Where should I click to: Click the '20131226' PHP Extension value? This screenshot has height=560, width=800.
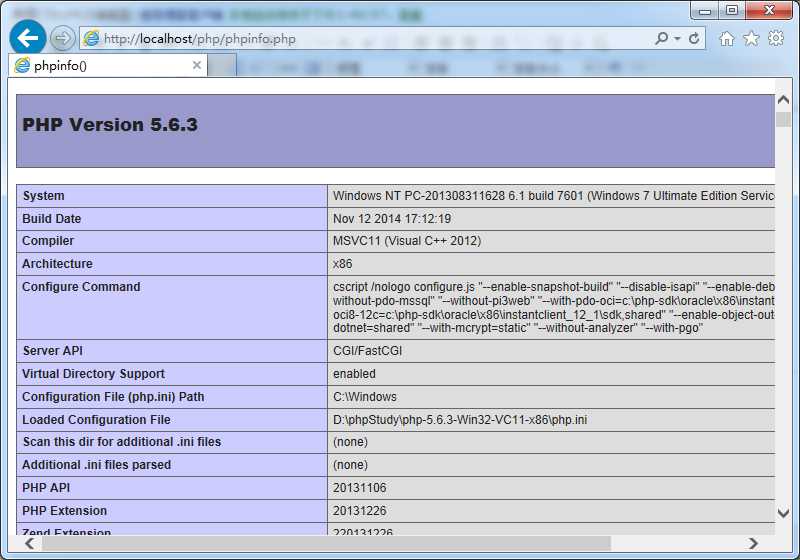pos(360,511)
